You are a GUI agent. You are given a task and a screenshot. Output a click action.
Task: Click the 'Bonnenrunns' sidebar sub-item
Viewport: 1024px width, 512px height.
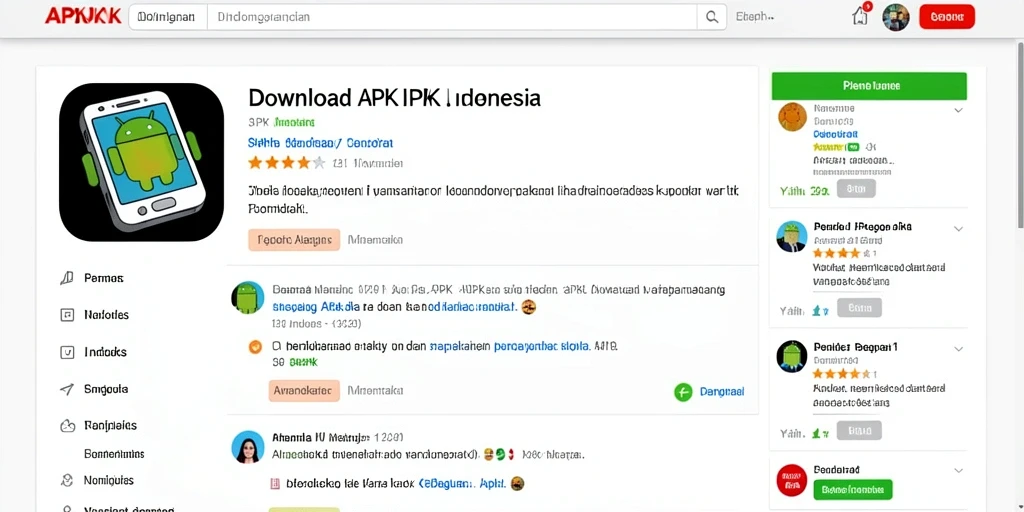click(x=114, y=453)
